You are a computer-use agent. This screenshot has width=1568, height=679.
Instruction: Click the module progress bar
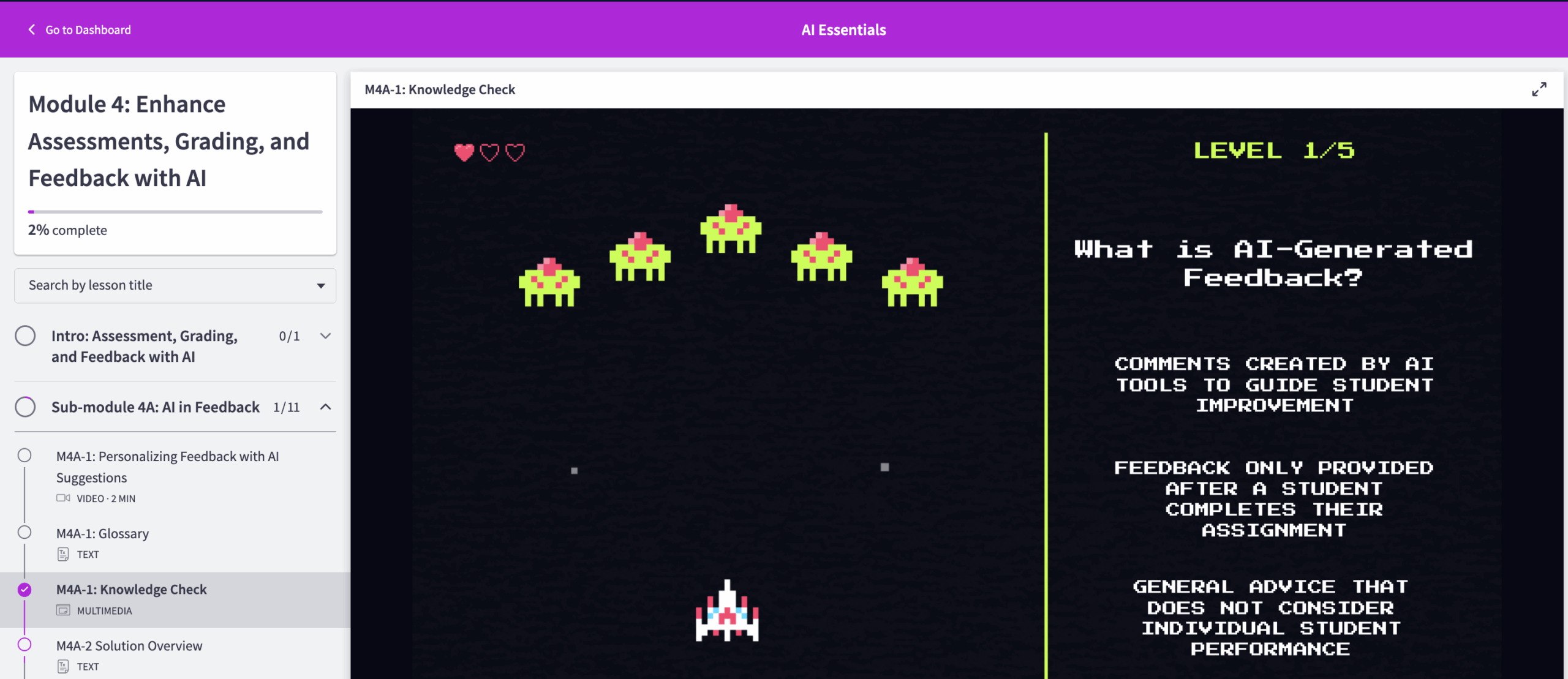[175, 212]
